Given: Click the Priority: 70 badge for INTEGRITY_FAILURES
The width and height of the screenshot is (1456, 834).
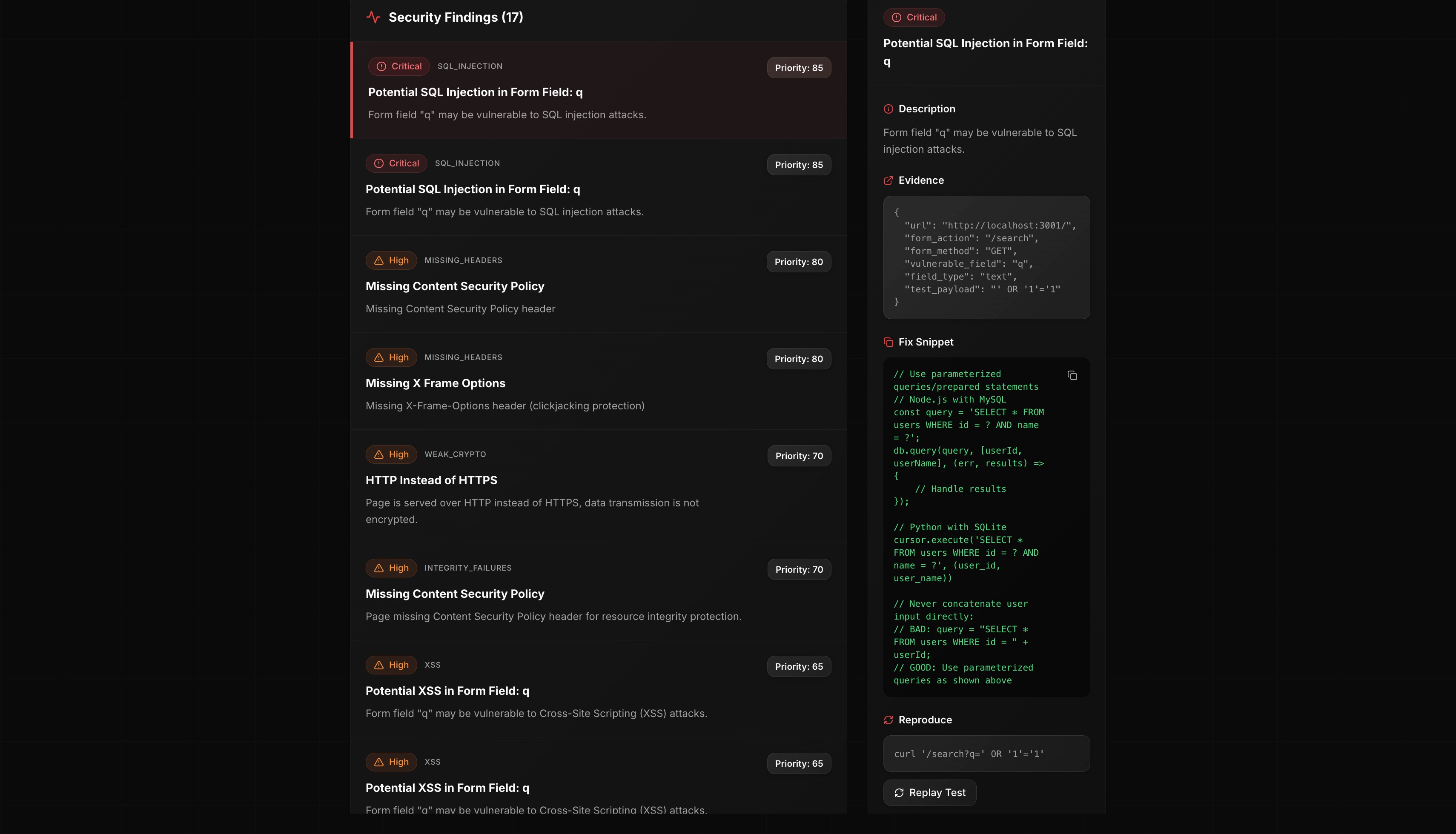Looking at the screenshot, I should tap(799, 570).
